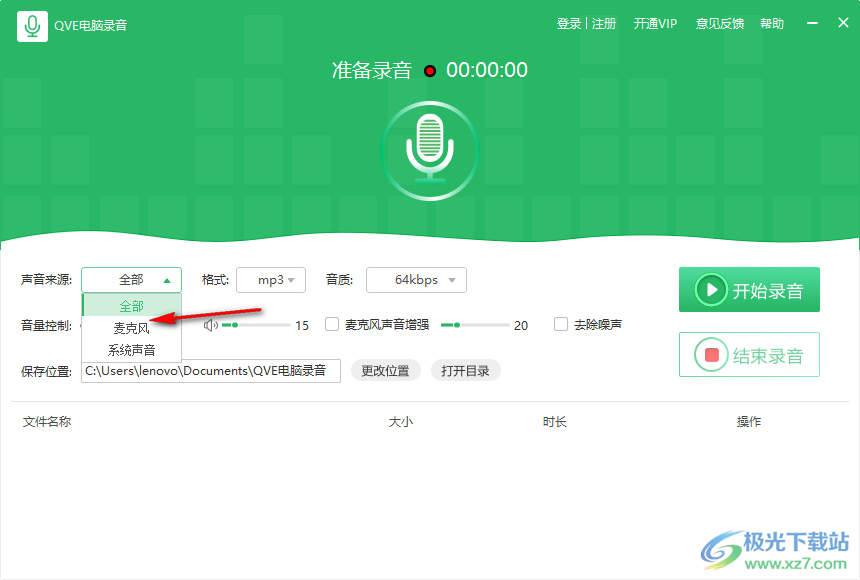Enable the 麦克风声音增强 checkbox
The image size is (860, 580).
[x=331, y=324]
